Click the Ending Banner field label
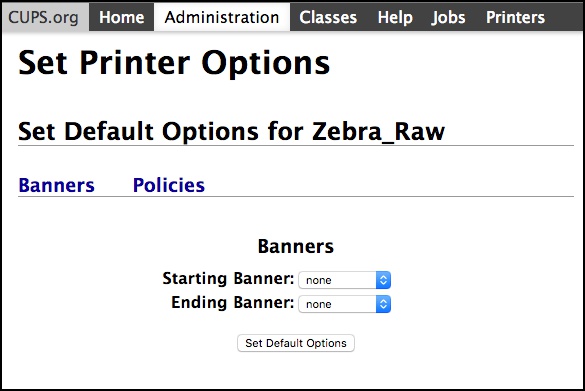Image resolution: width=585 pixels, height=391 pixels. [x=233, y=303]
